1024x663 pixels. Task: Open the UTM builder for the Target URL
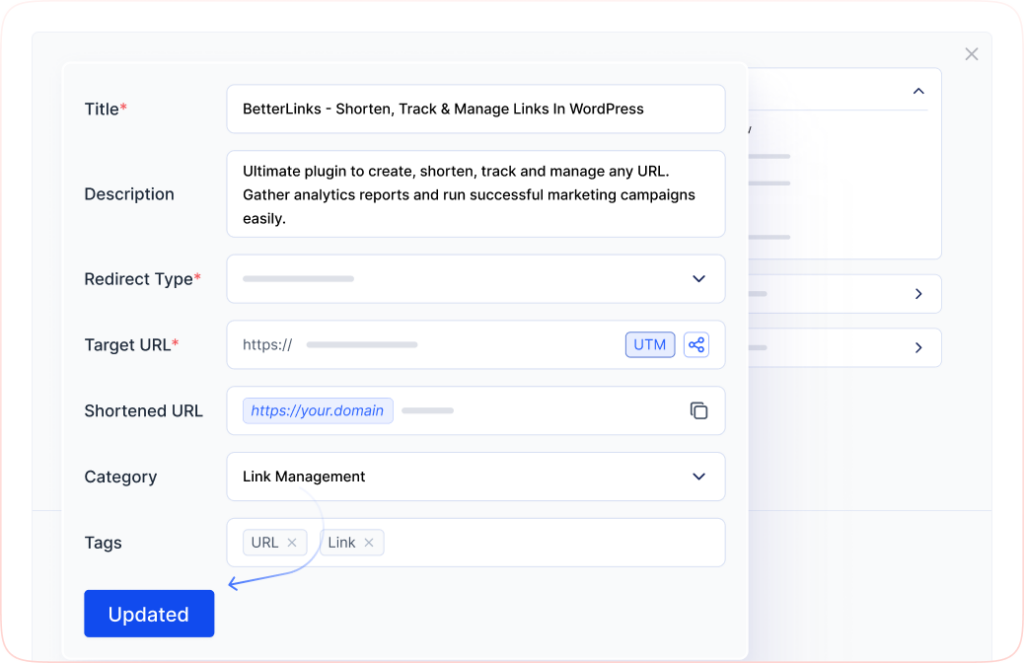point(650,344)
